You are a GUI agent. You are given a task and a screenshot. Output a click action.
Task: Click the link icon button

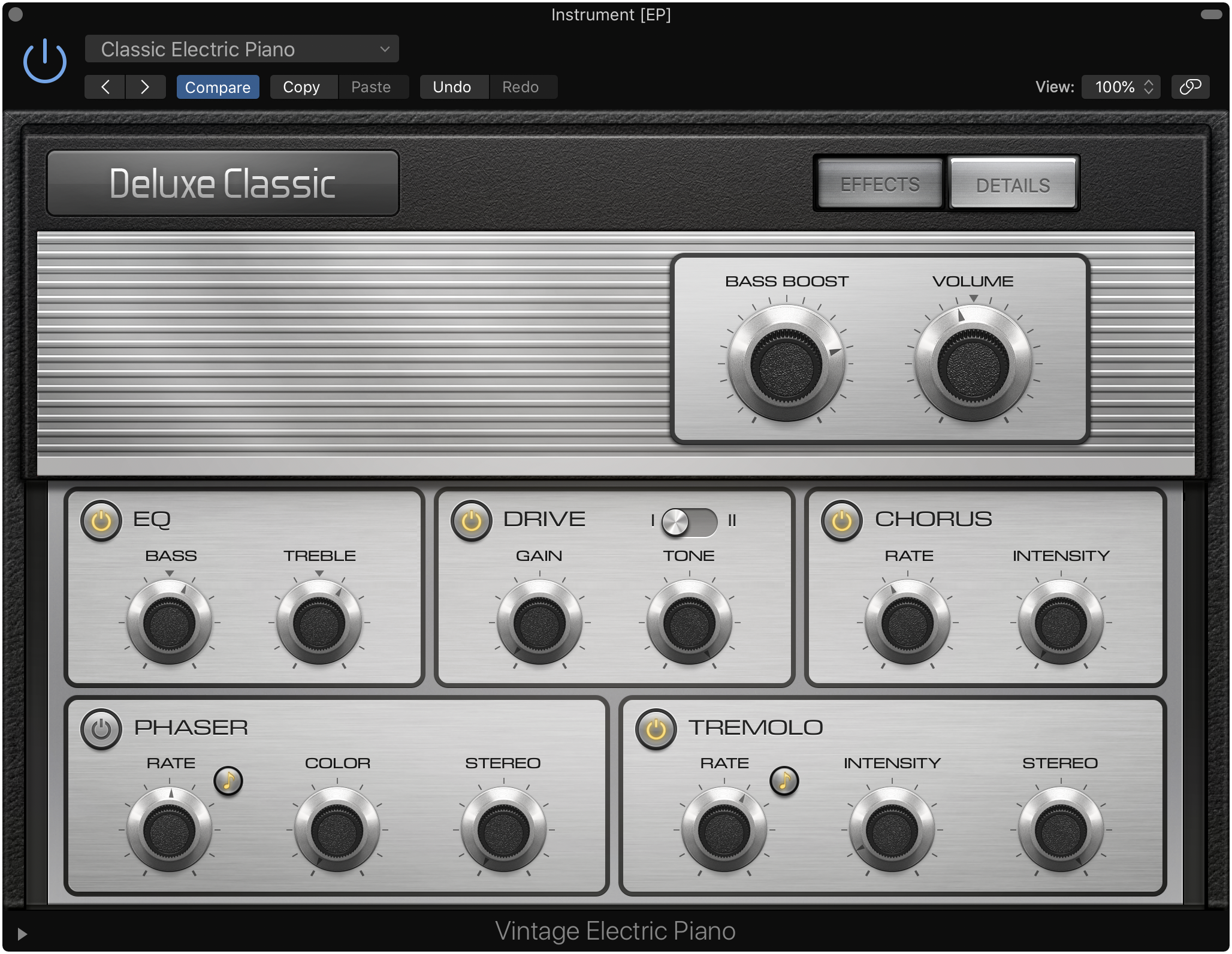(x=1190, y=87)
